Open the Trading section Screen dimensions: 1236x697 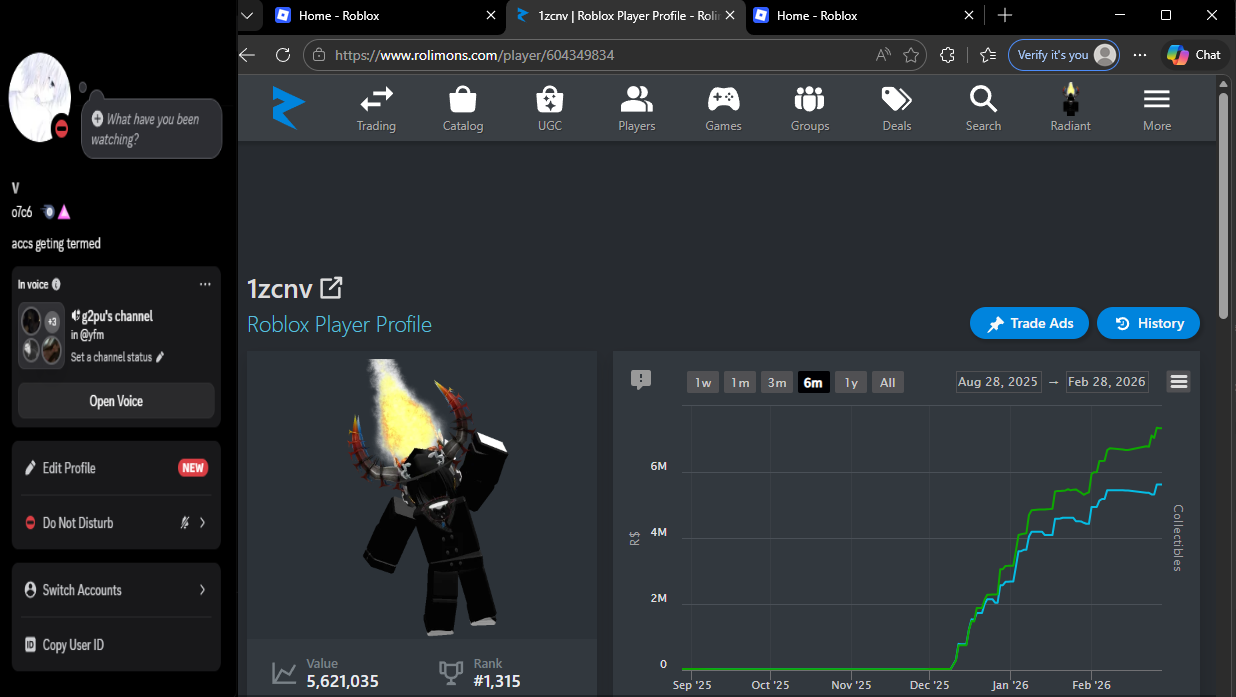pyautogui.click(x=376, y=108)
